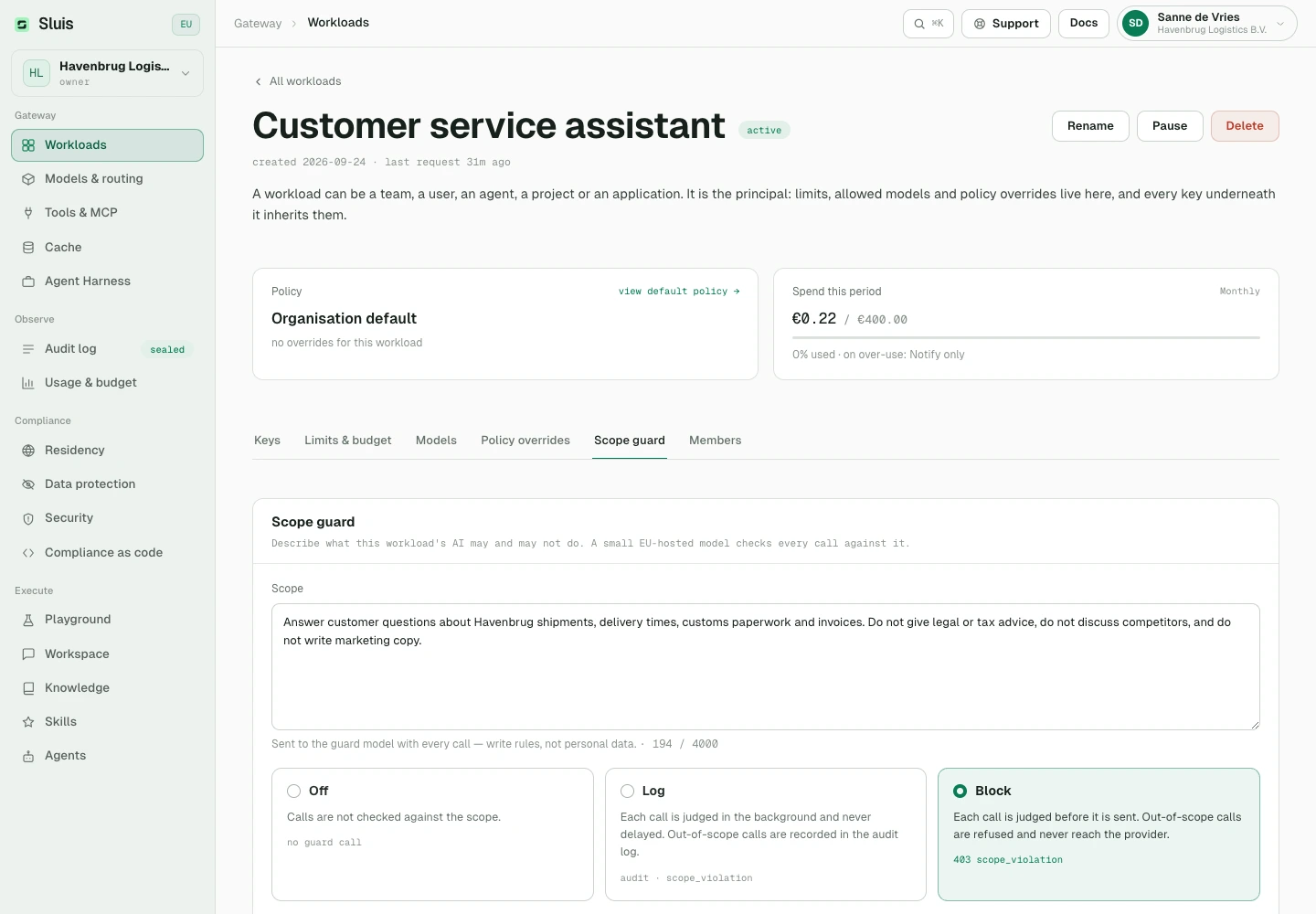Click the Support lifebuoy icon
The width and height of the screenshot is (1316, 914).
[980, 24]
